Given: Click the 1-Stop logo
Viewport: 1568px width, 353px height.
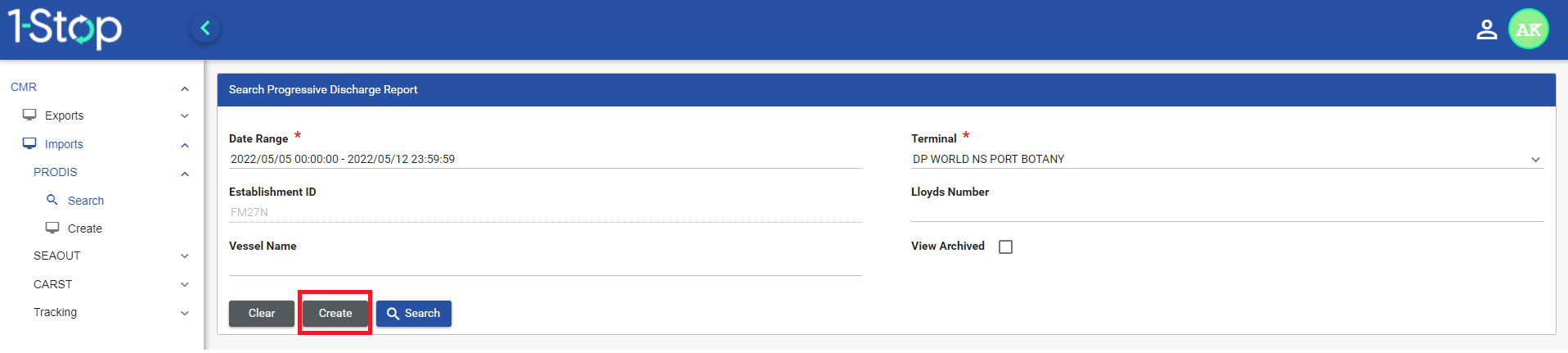Looking at the screenshot, I should tap(65, 28).
